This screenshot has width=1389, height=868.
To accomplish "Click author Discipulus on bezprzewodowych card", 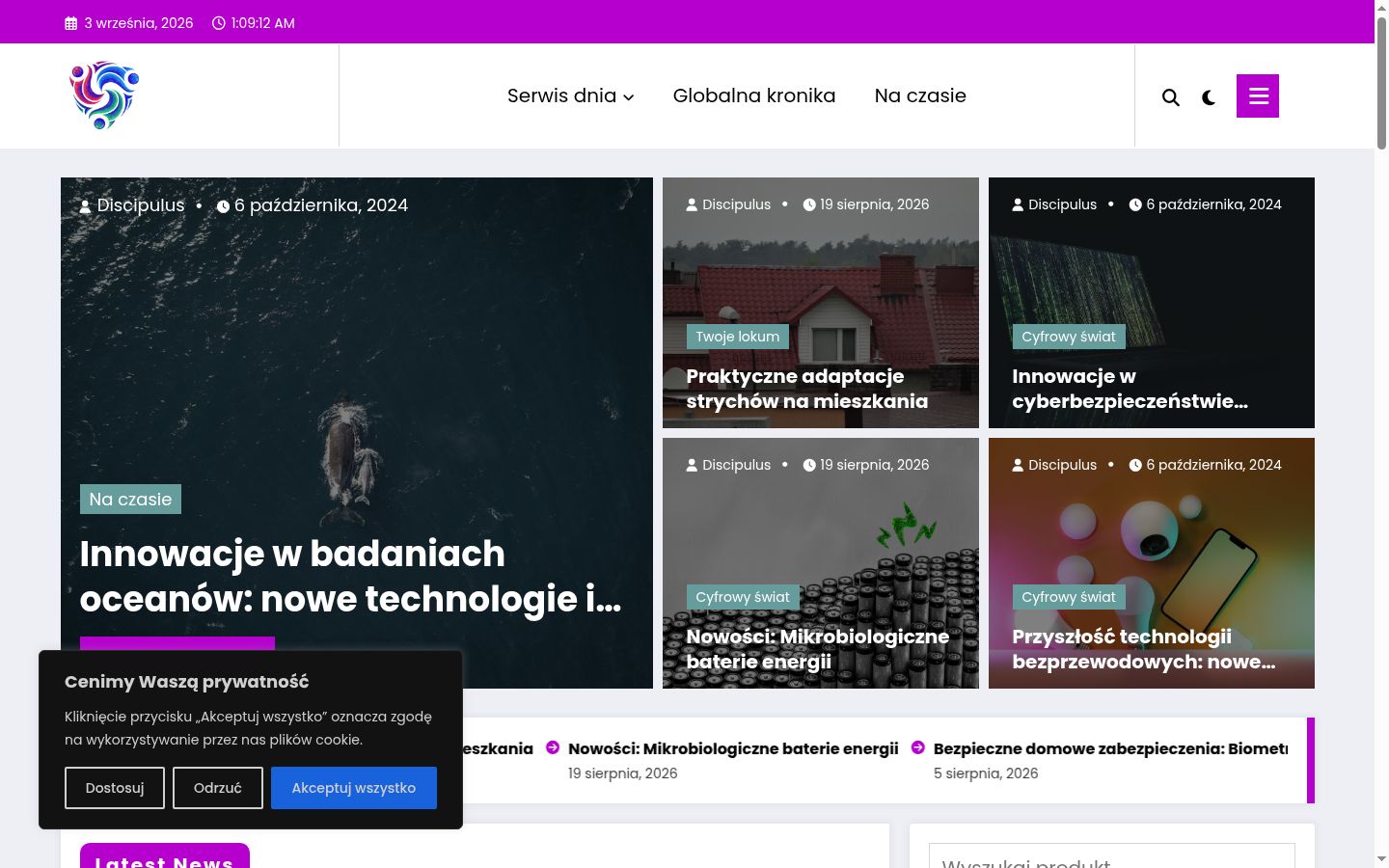I will [x=1063, y=465].
